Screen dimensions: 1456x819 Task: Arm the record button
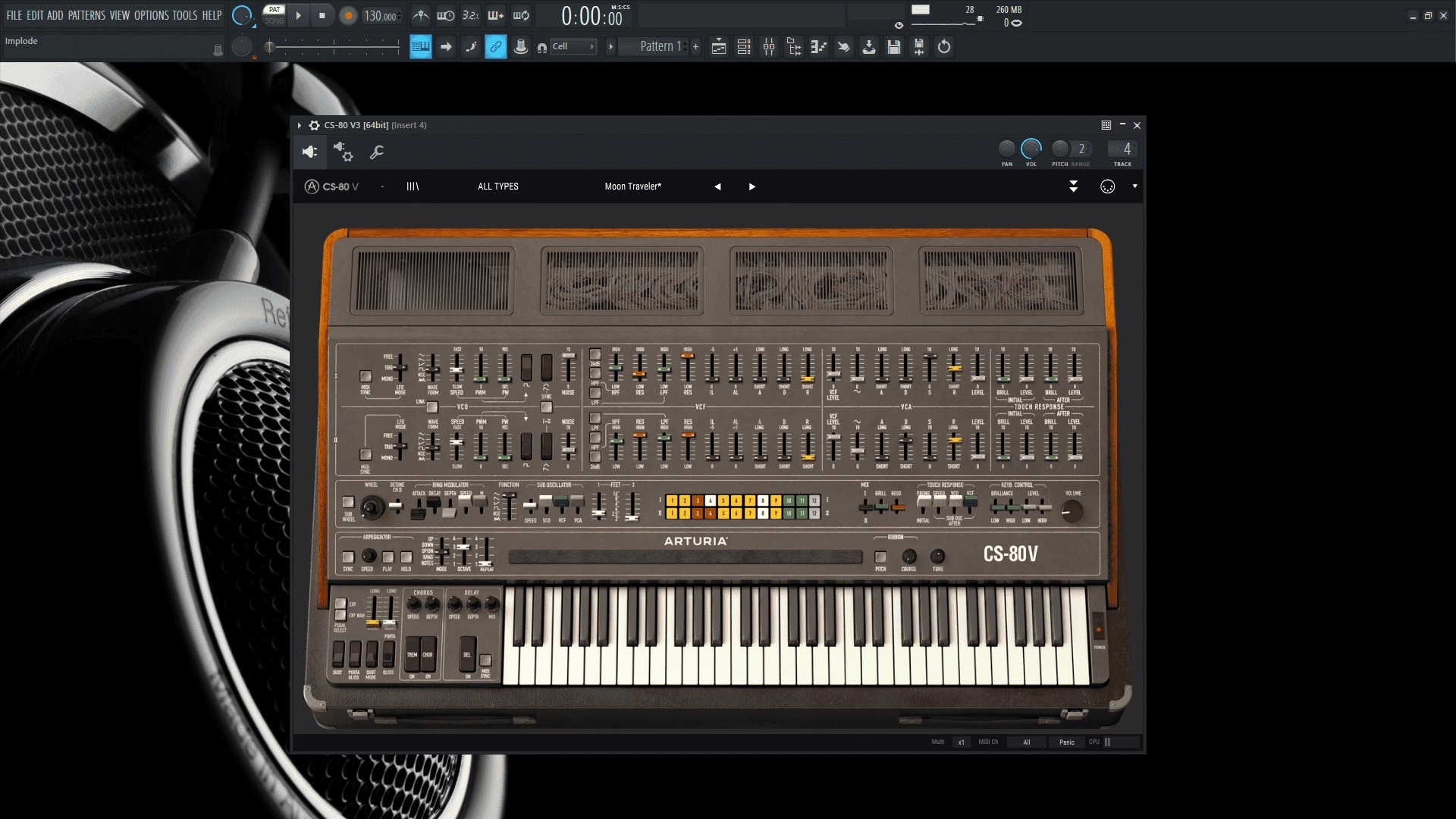coord(348,15)
